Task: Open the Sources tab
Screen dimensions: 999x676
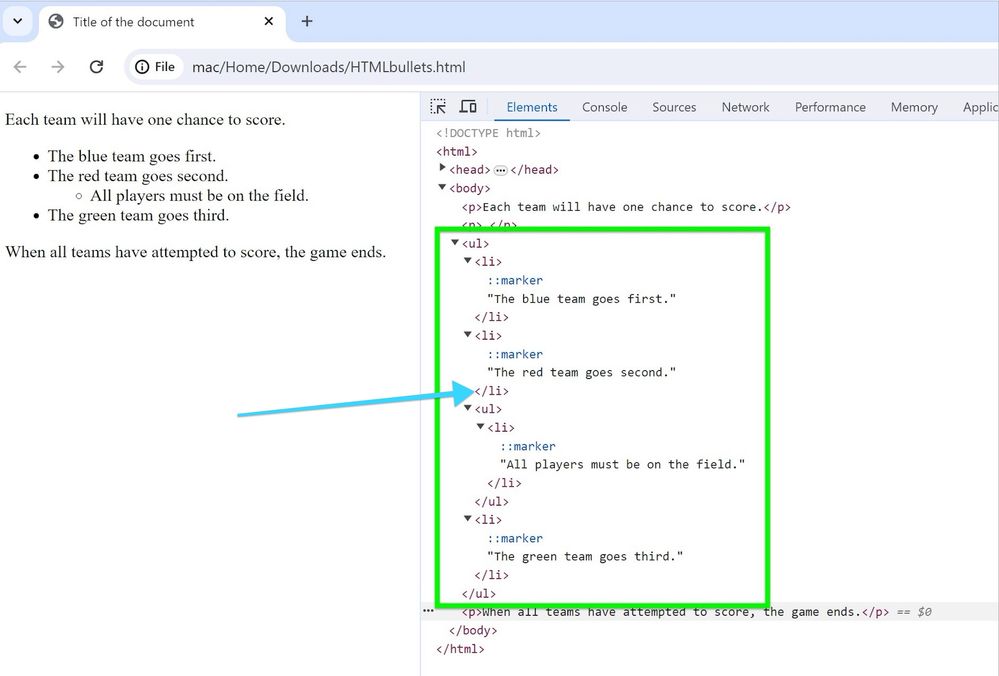Action: pyautogui.click(x=674, y=107)
